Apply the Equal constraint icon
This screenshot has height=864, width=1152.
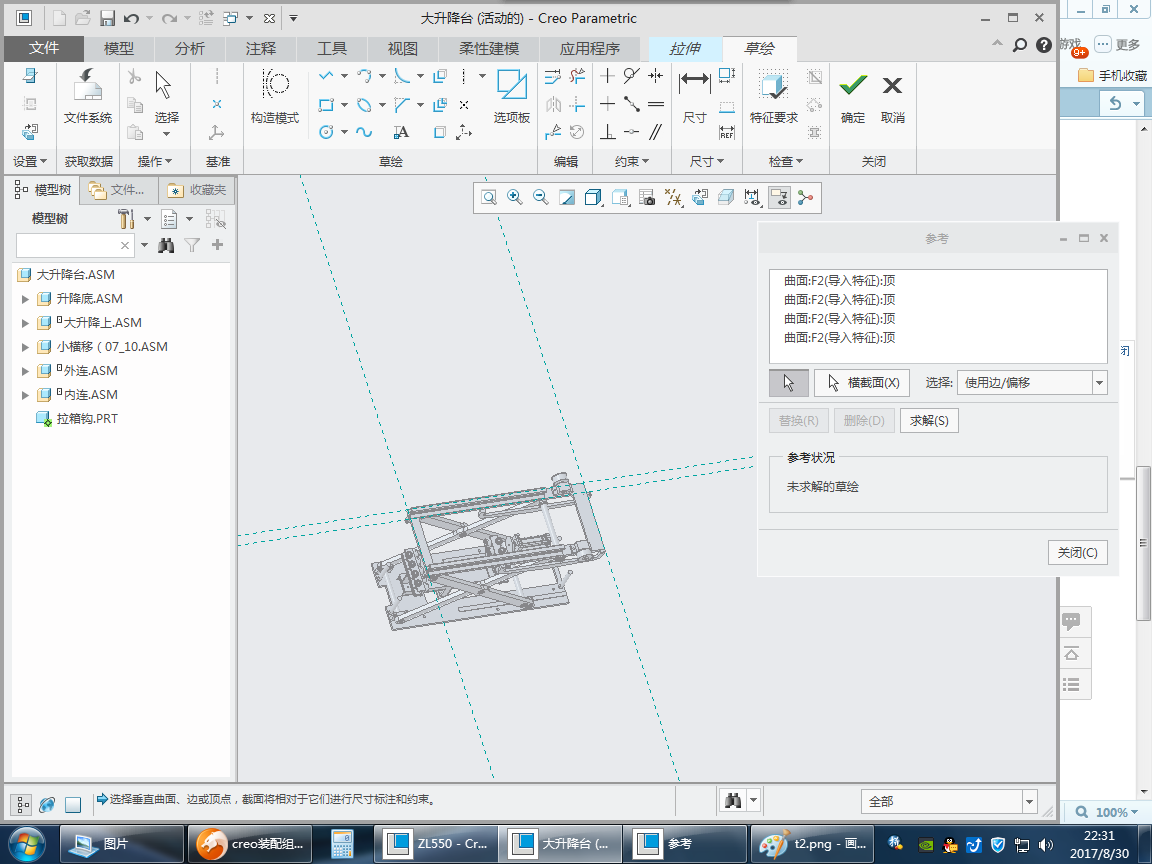(655, 104)
